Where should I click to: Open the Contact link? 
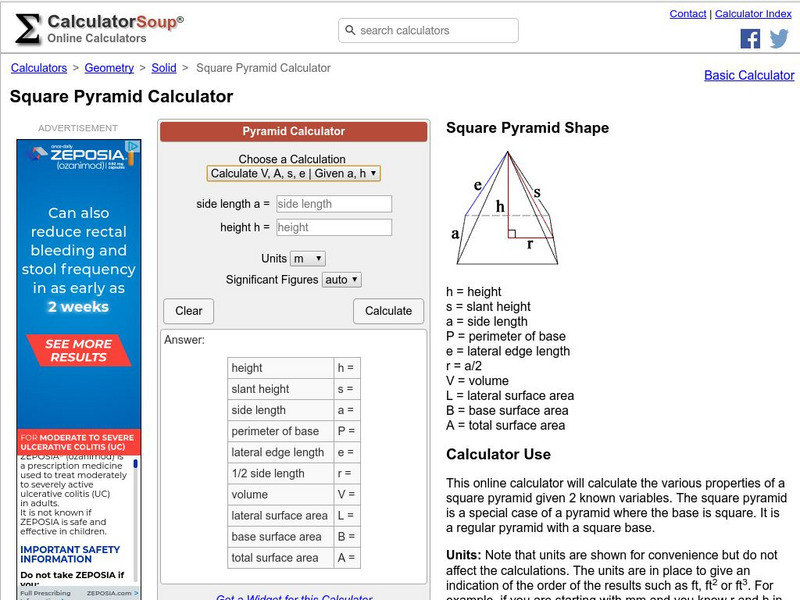(x=688, y=14)
